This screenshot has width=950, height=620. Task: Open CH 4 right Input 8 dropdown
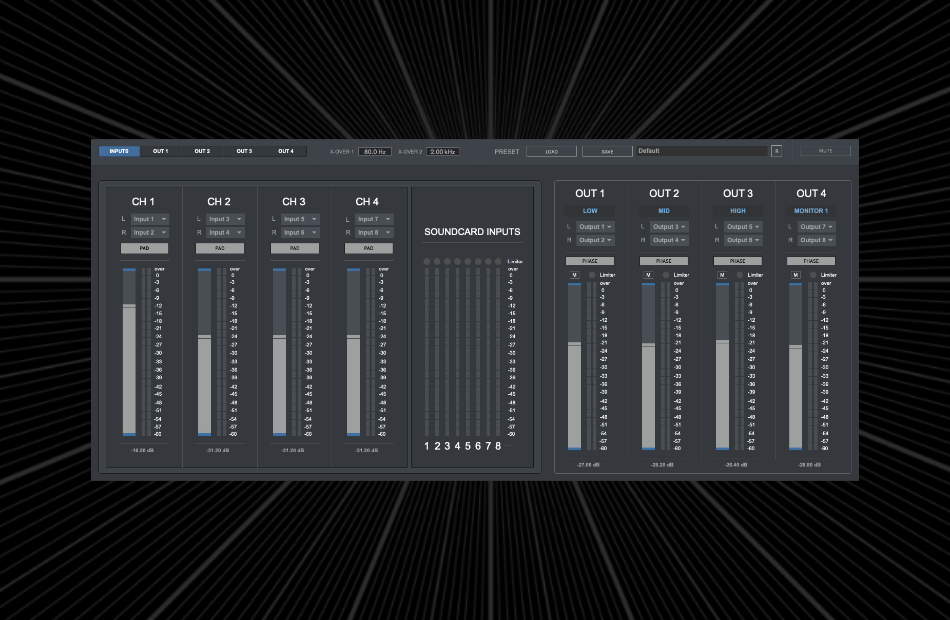pos(374,232)
